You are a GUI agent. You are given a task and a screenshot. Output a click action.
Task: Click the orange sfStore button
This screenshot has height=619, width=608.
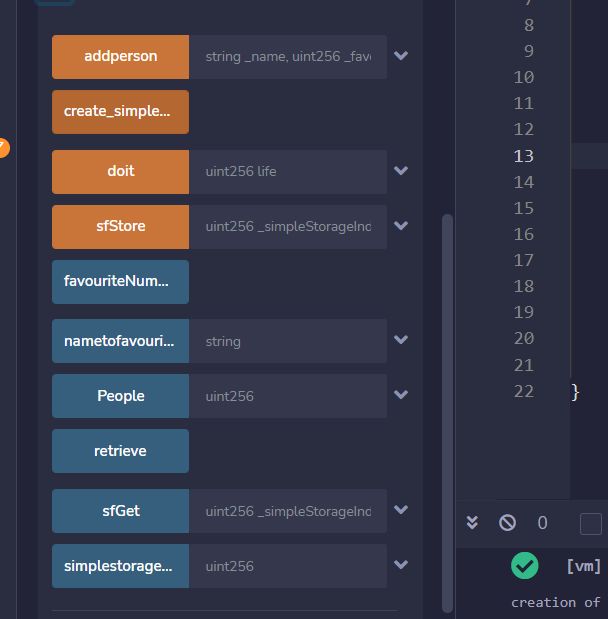pyautogui.click(x=120, y=227)
